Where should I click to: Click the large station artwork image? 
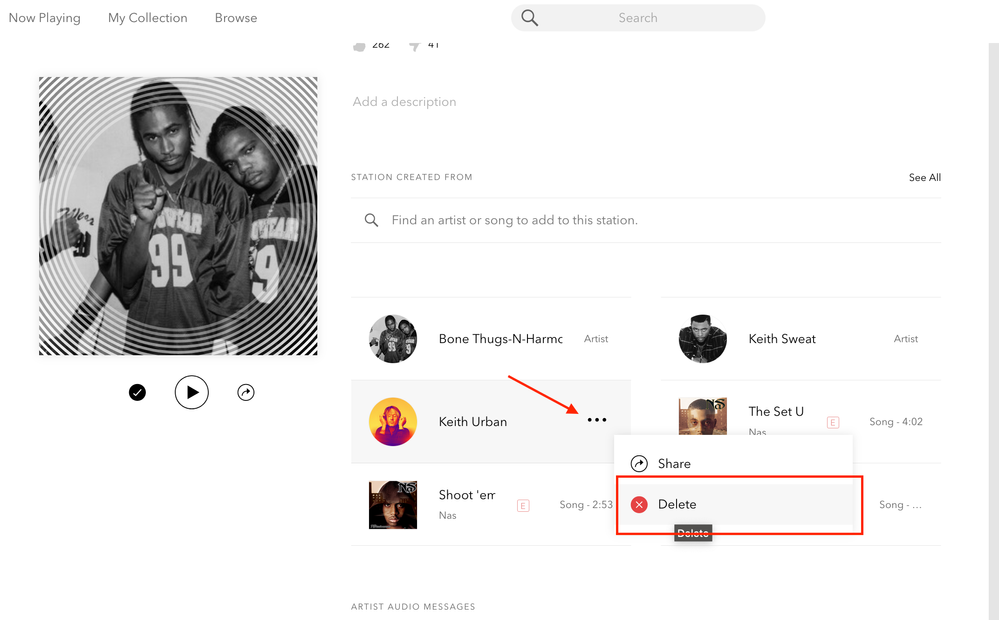pos(178,216)
